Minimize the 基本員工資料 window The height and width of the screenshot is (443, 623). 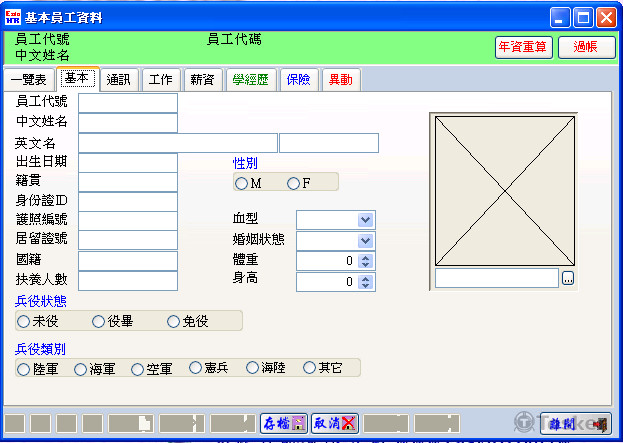point(560,17)
